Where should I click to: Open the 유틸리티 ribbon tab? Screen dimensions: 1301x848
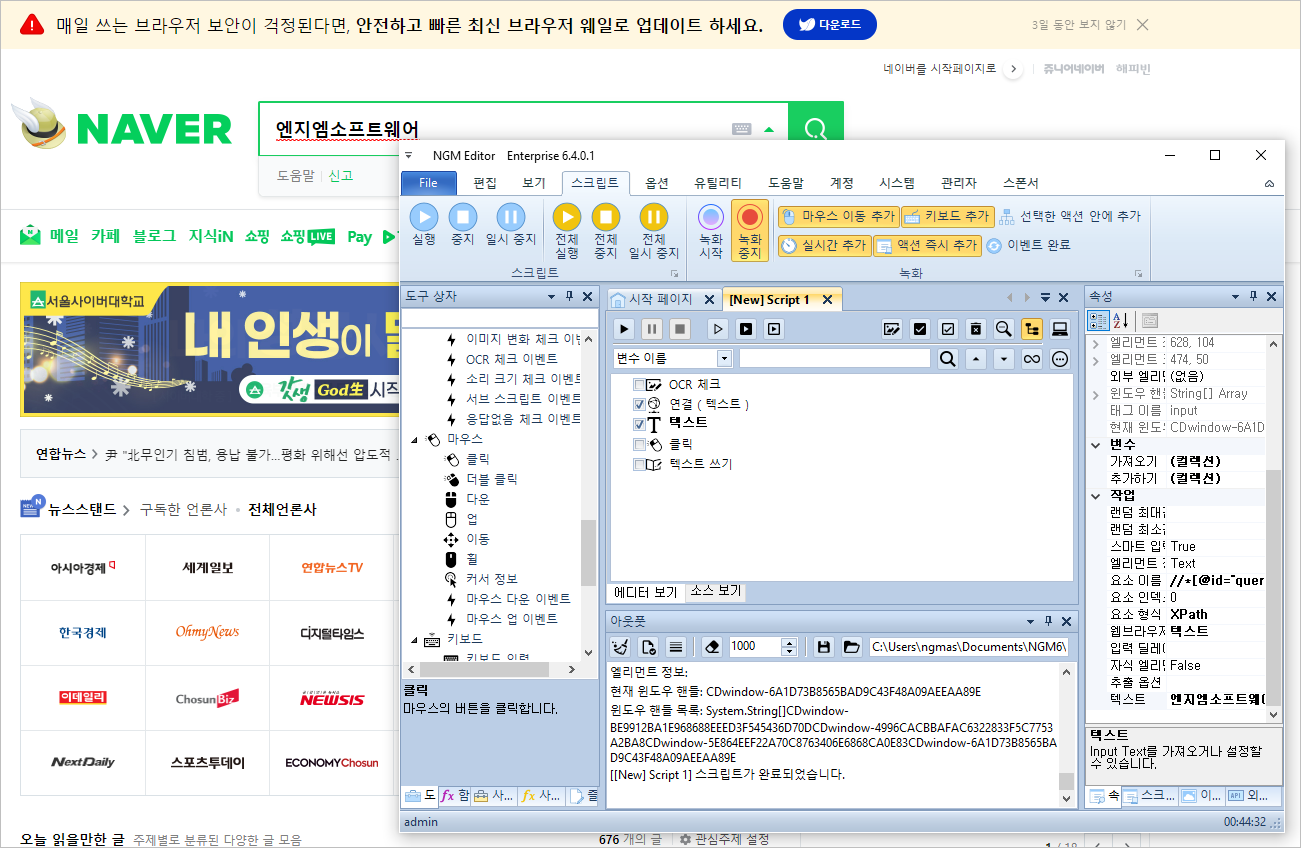coord(718,183)
